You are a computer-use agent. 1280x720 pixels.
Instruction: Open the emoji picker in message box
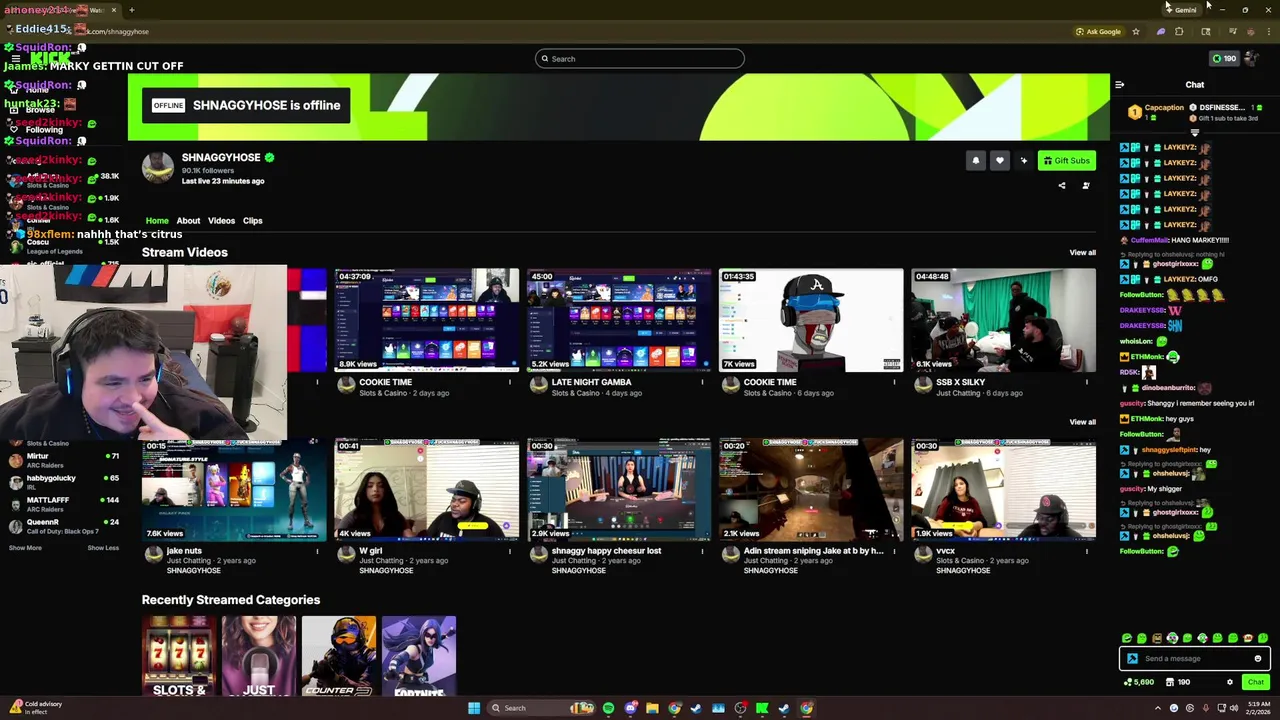[x=1257, y=658]
